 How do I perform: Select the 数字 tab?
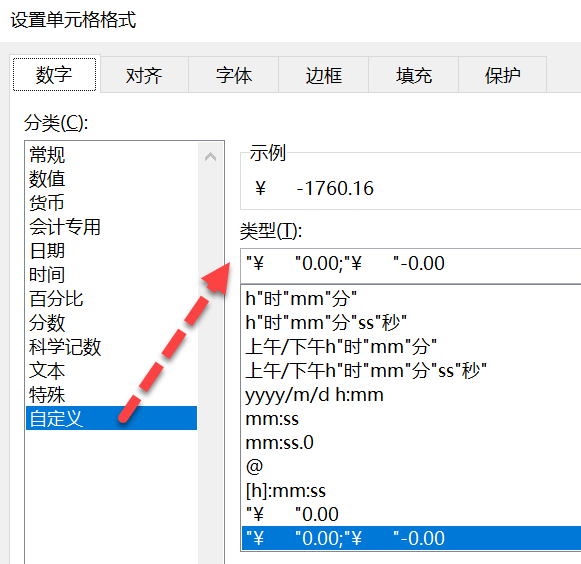tap(54, 74)
